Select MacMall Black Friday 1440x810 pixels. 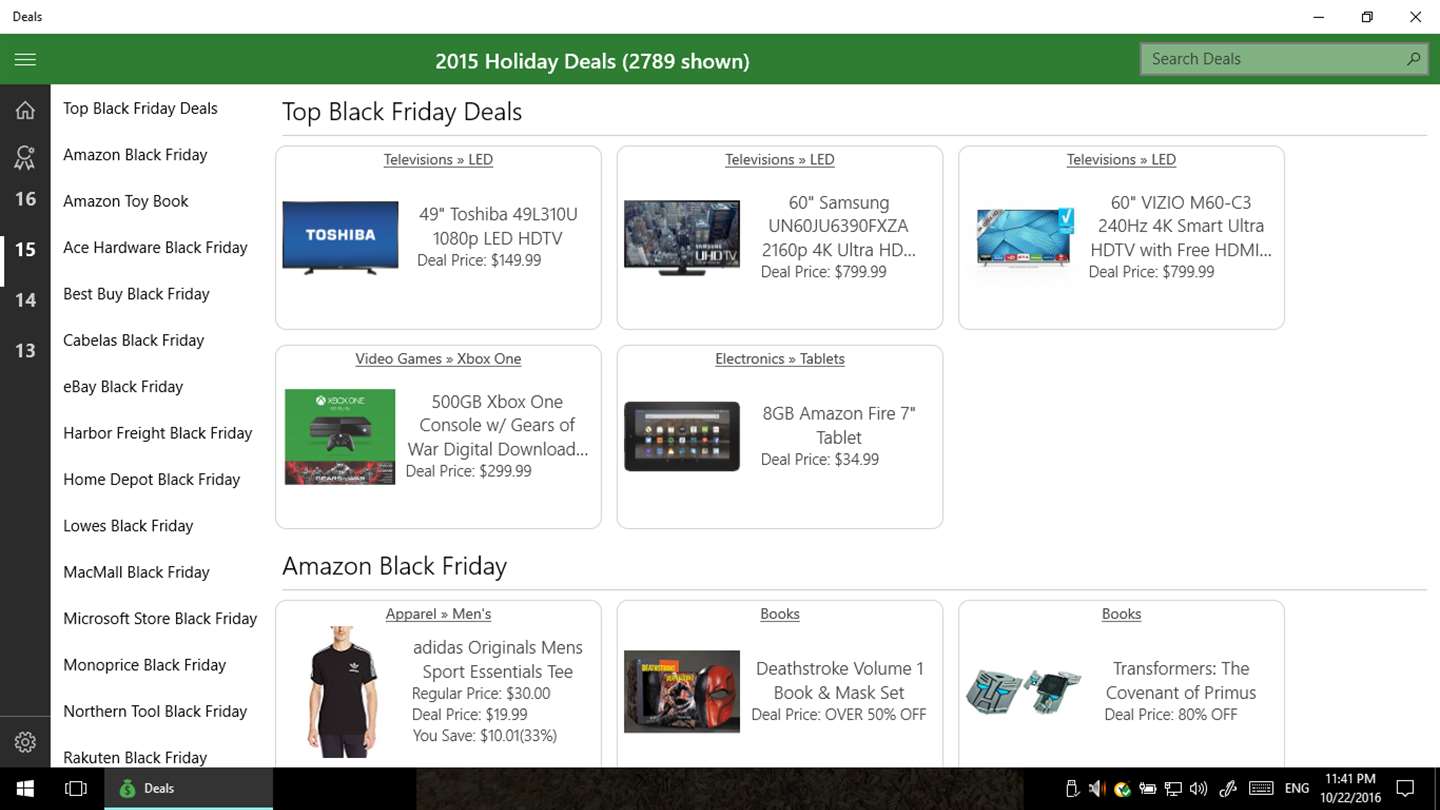(x=136, y=572)
